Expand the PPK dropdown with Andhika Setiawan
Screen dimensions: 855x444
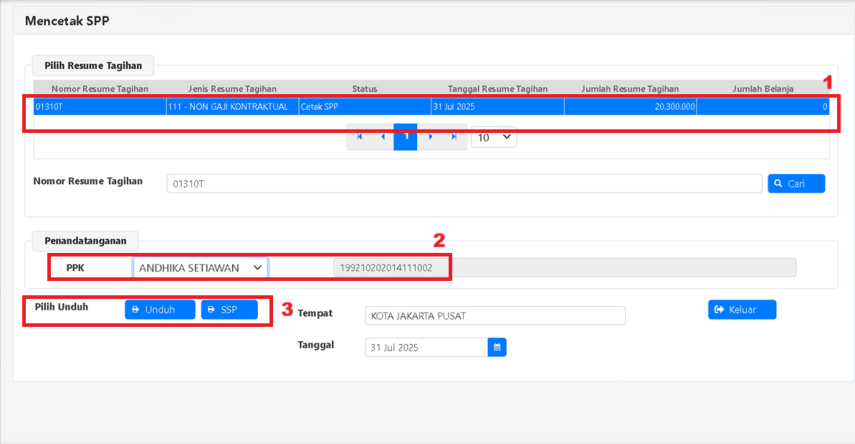coord(200,268)
